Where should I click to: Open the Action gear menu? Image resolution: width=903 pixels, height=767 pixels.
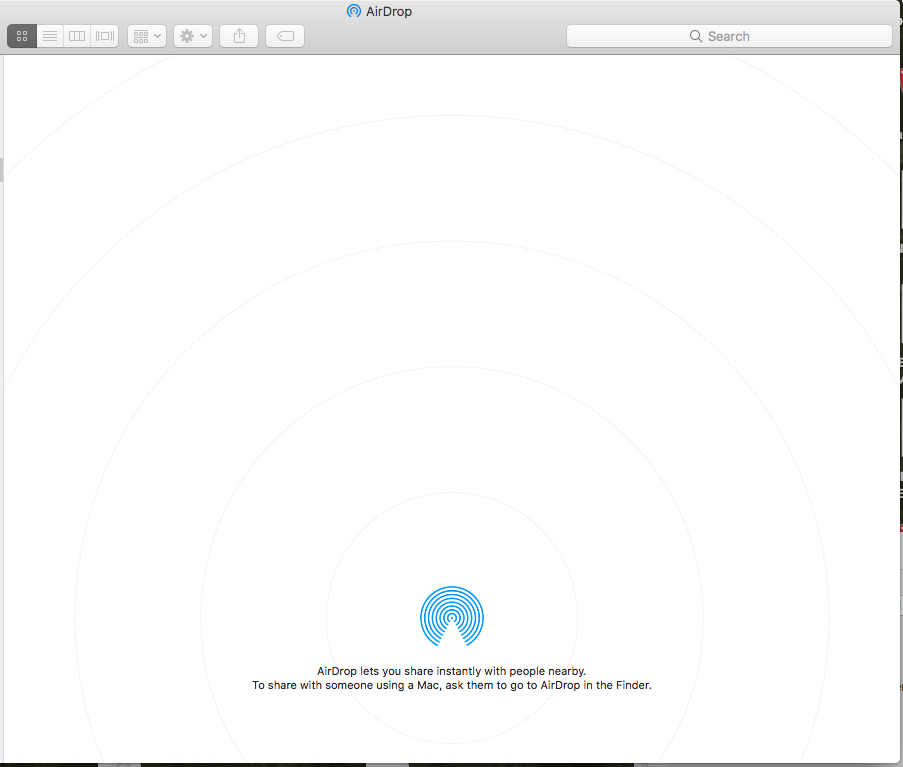pos(193,36)
